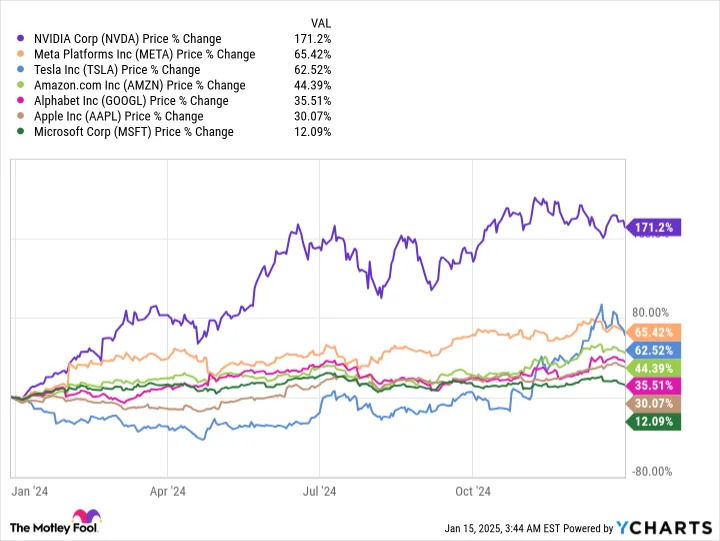This screenshot has height=541, width=720.
Task: Click the Jul '24 axis marker
Action: pos(320,491)
